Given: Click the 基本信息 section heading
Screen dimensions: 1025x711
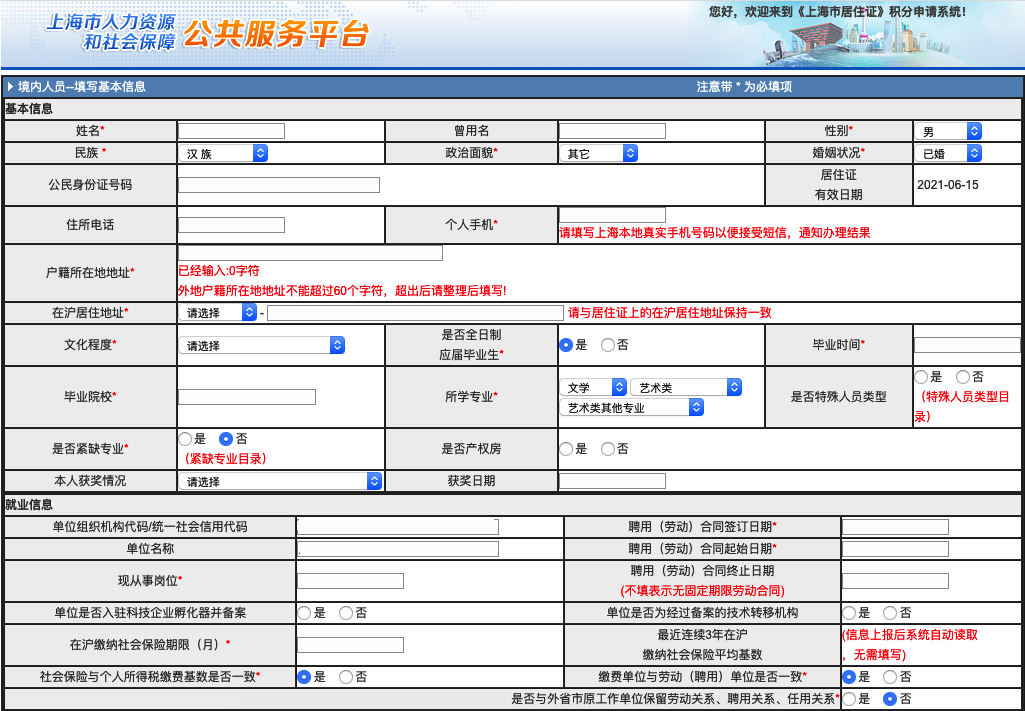Looking at the screenshot, I should [29, 108].
